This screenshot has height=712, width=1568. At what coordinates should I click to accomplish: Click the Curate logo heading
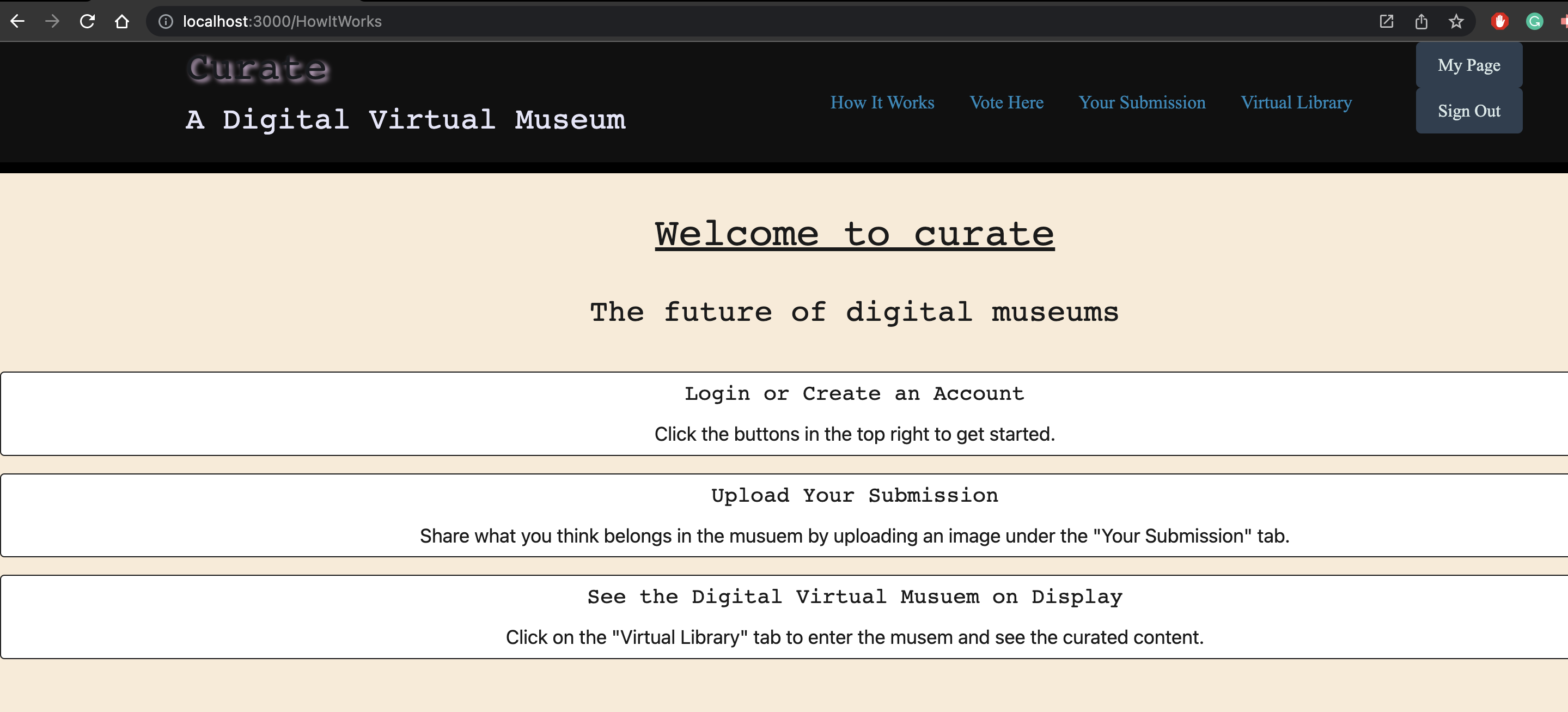click(258, 67)
